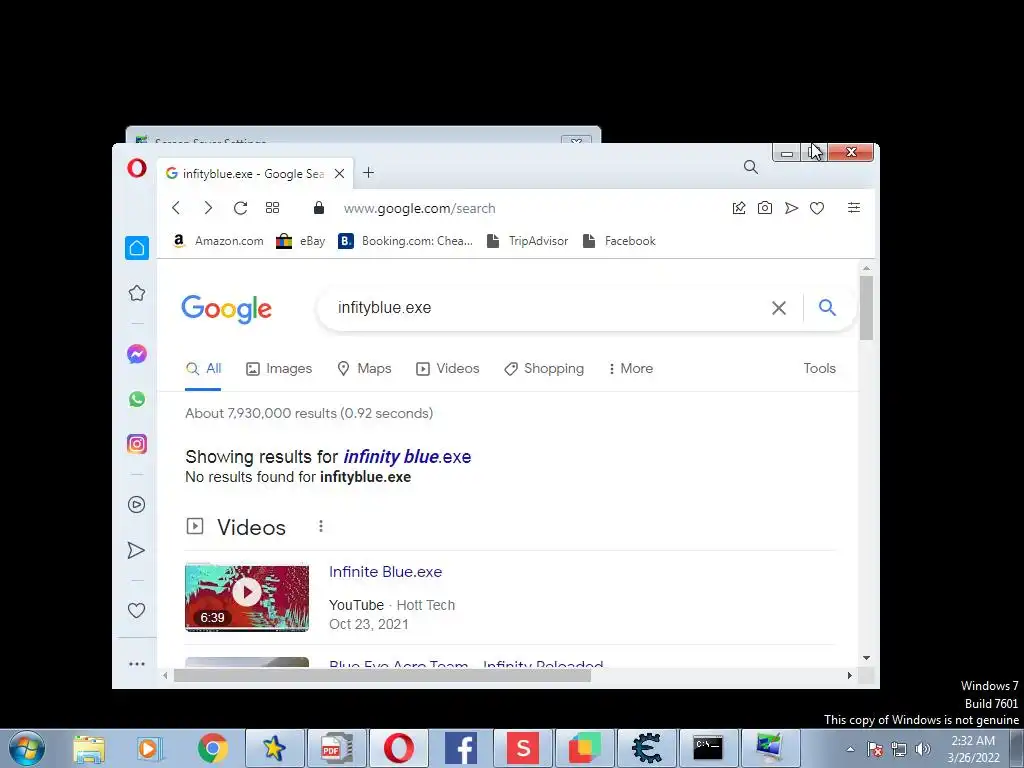This screenshot has width=1024, height=768.
Task: Open Easy Setup sliders icon
Action: coord(854,208)
